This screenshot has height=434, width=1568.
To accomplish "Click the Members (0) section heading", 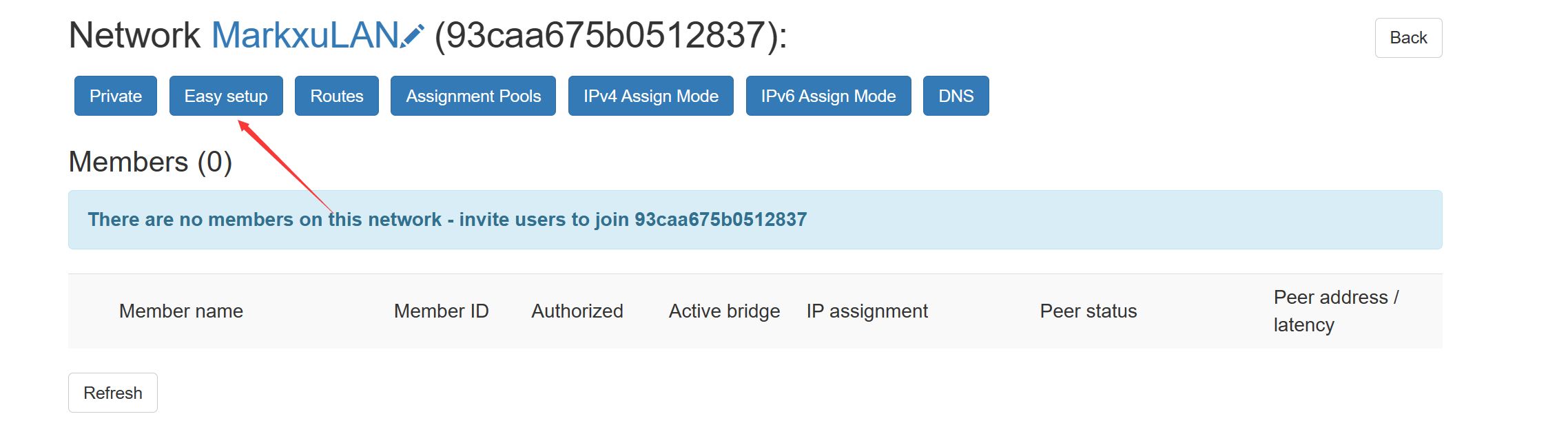I will (151, 163).
